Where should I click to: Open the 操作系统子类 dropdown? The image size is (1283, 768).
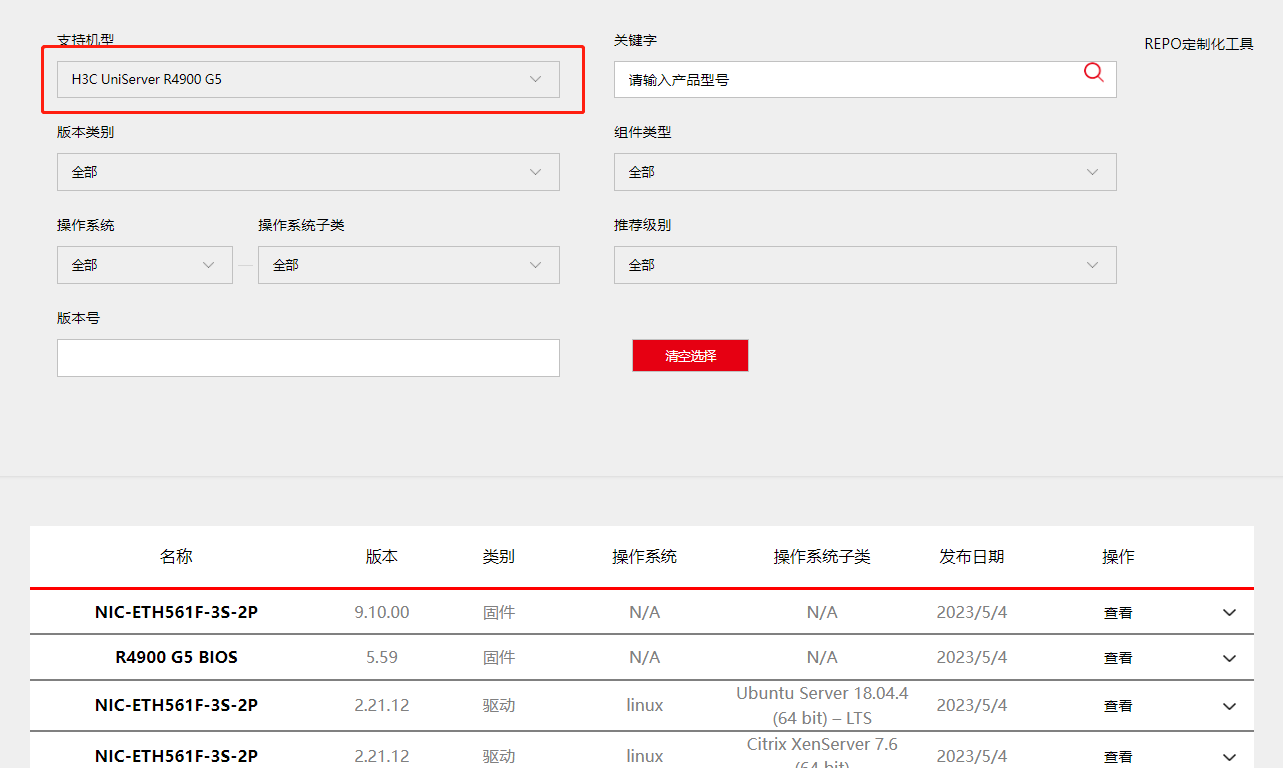pos(409,265)
